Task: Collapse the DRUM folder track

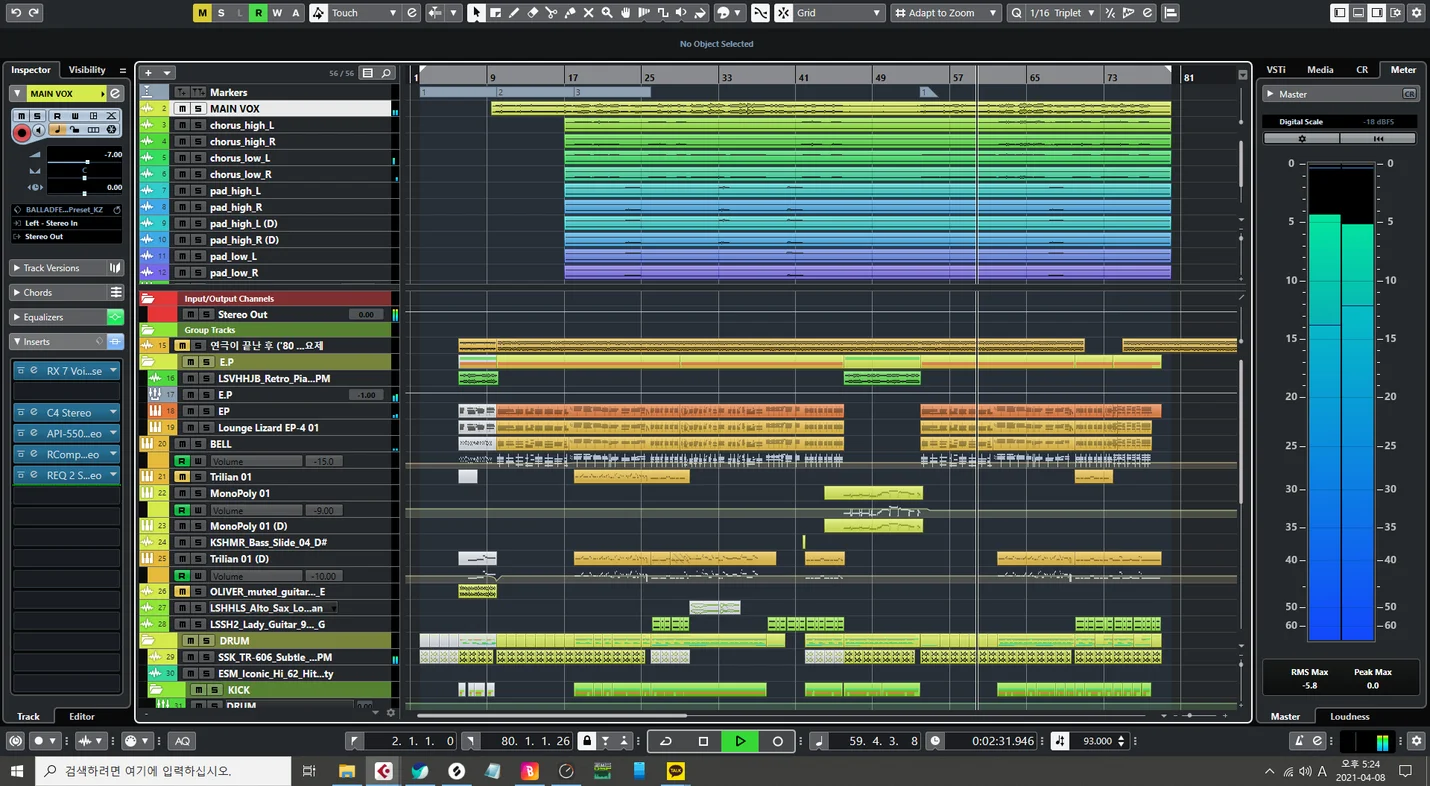Action: (x=147, y=640)
